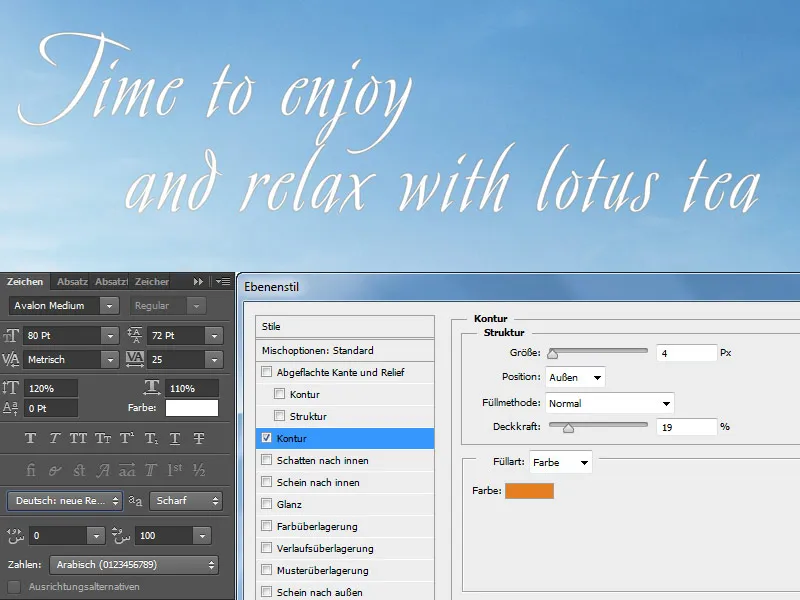Enable stylistic alternates (aa) OpenType icon

click(127, 470)
